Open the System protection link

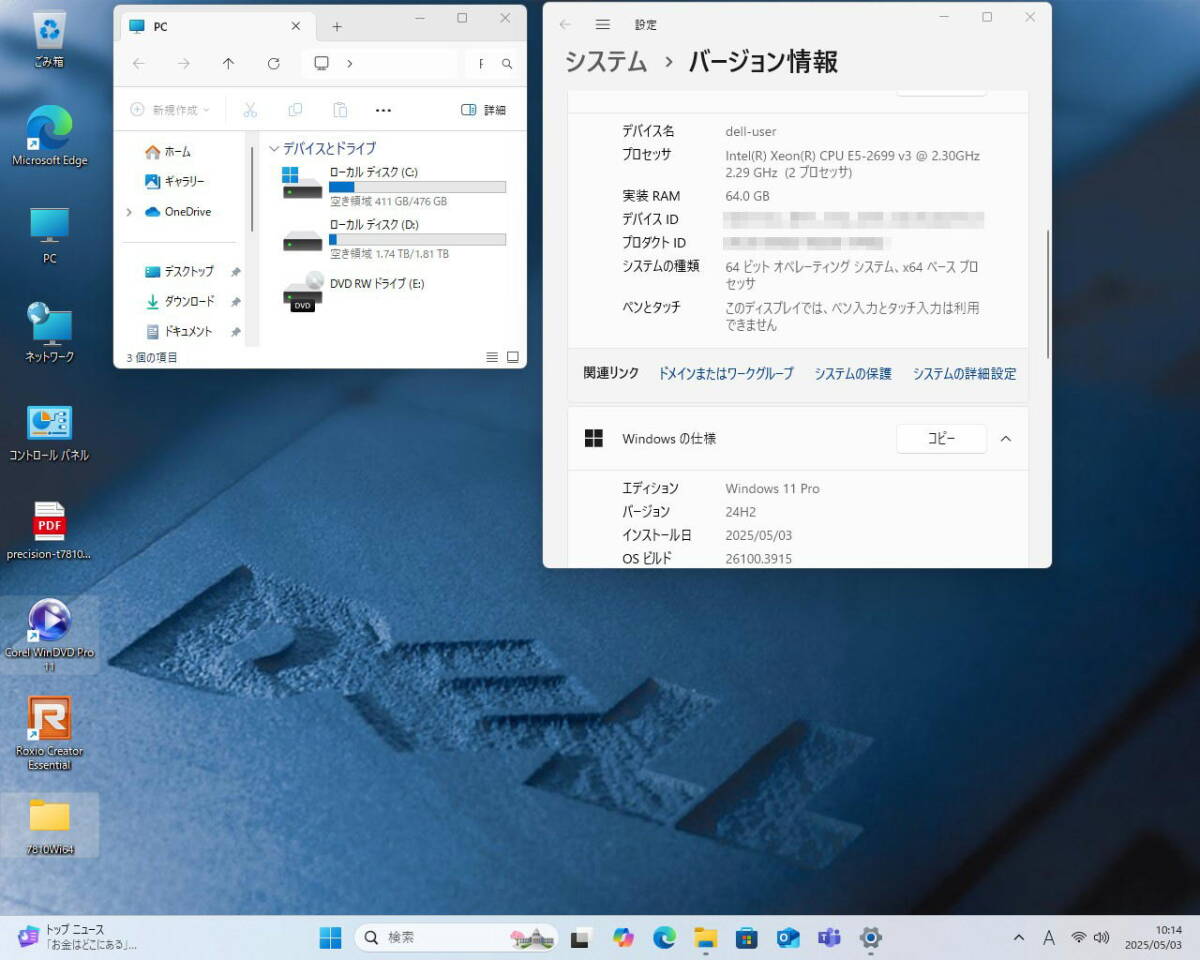click(x=852, y=374)
